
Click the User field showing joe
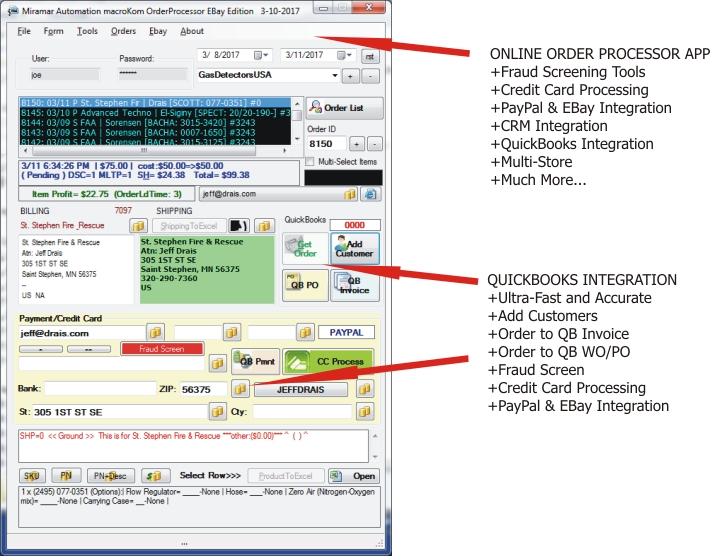coord(65,75)
